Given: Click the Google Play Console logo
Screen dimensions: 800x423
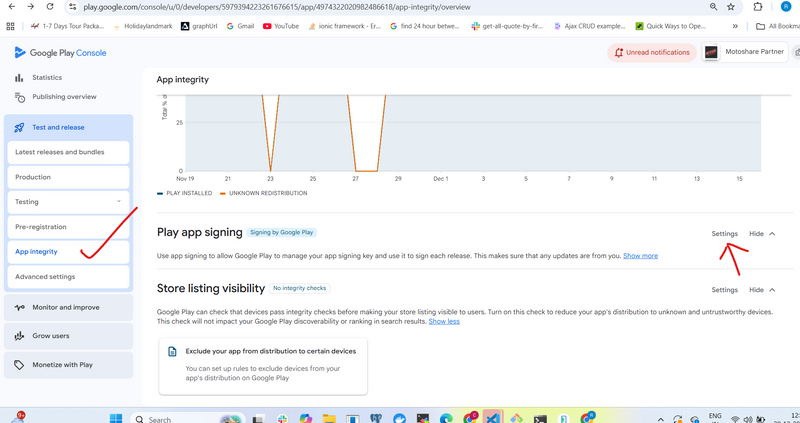Looking at the screenshot, I should (61, 52).
